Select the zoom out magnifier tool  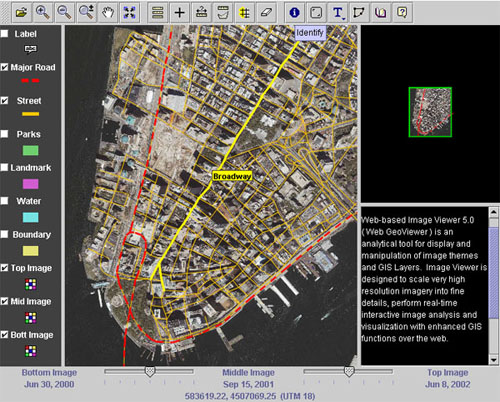tap(64, 13)
